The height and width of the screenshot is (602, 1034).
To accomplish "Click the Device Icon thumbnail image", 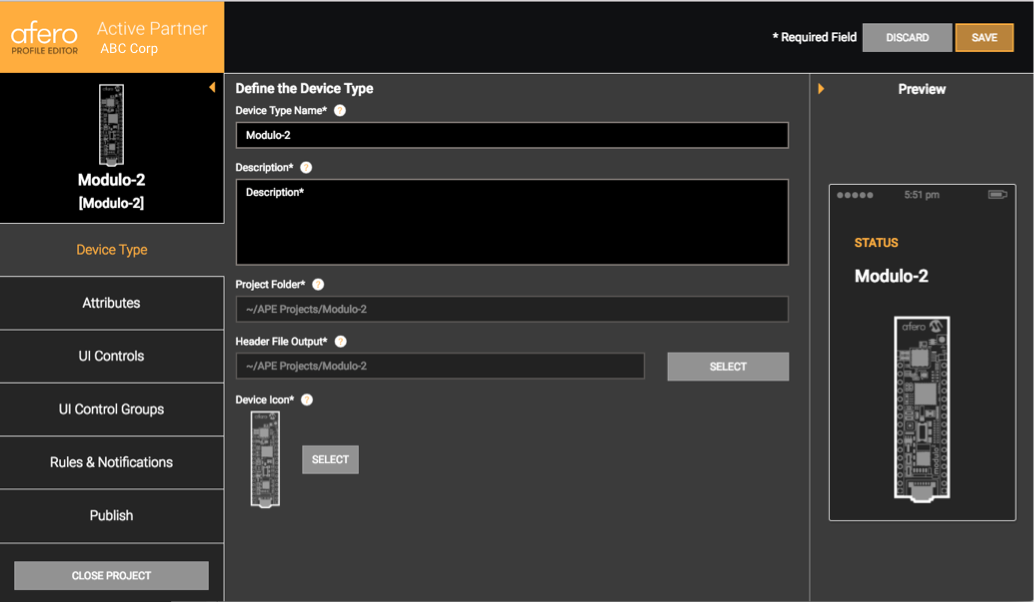I will (265, 459).
